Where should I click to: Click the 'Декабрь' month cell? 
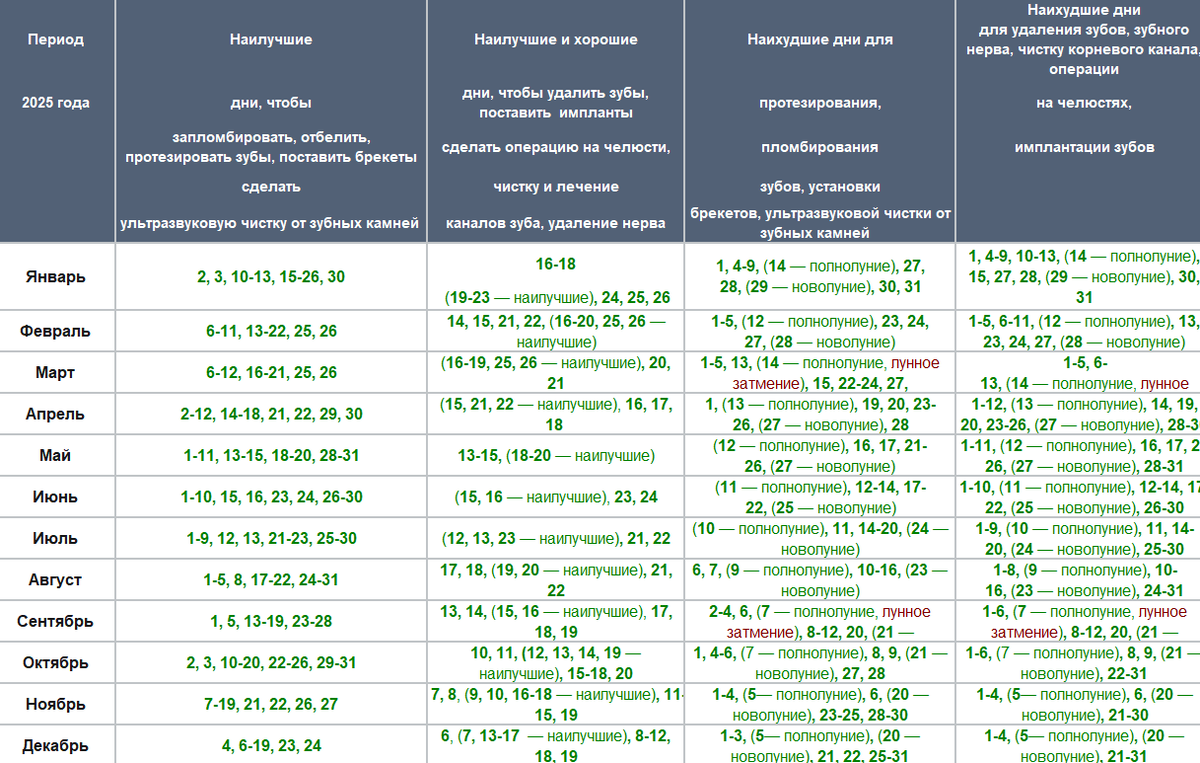(56, 745)
